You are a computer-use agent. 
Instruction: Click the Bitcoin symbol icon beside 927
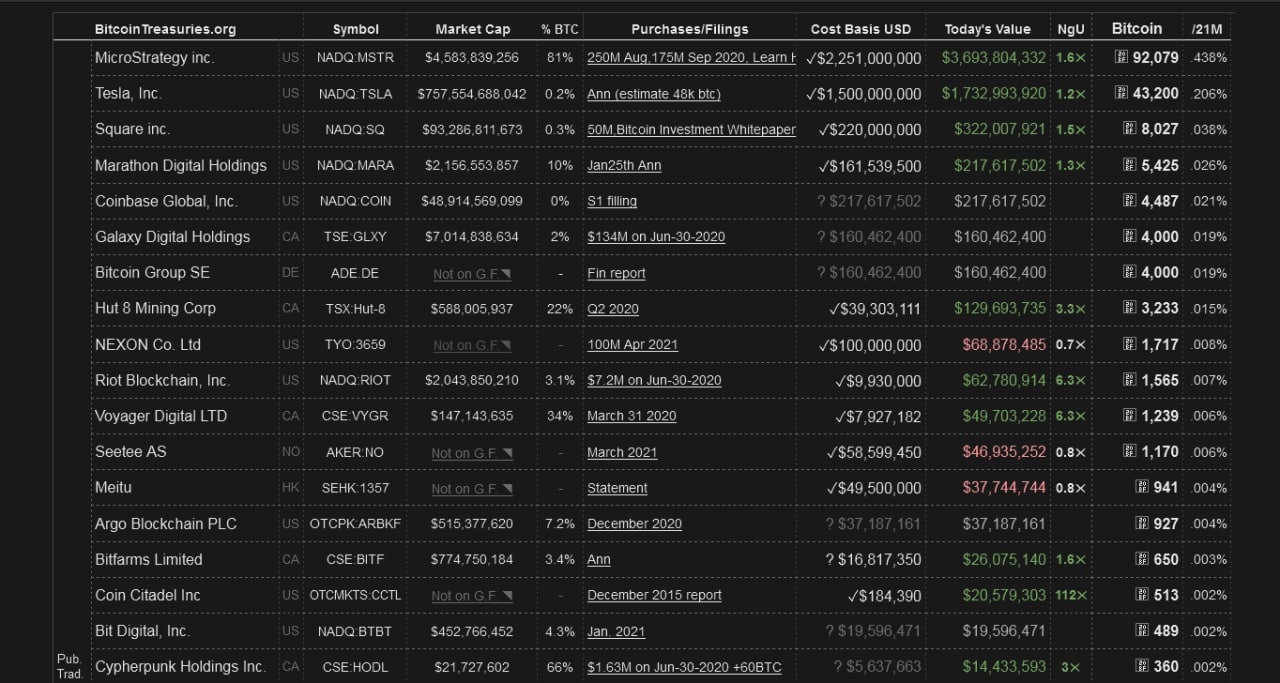coord(1142,523)
